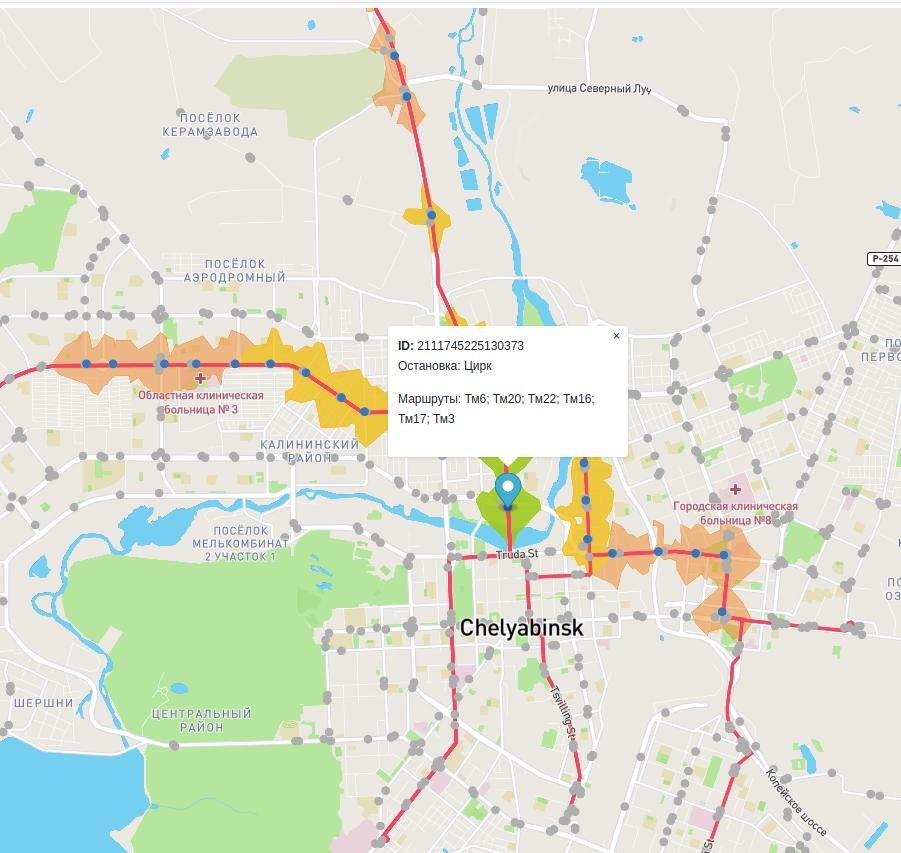901x853 pixels.
Task: Click the Маршруты route list text
Action: pos(496,408)
